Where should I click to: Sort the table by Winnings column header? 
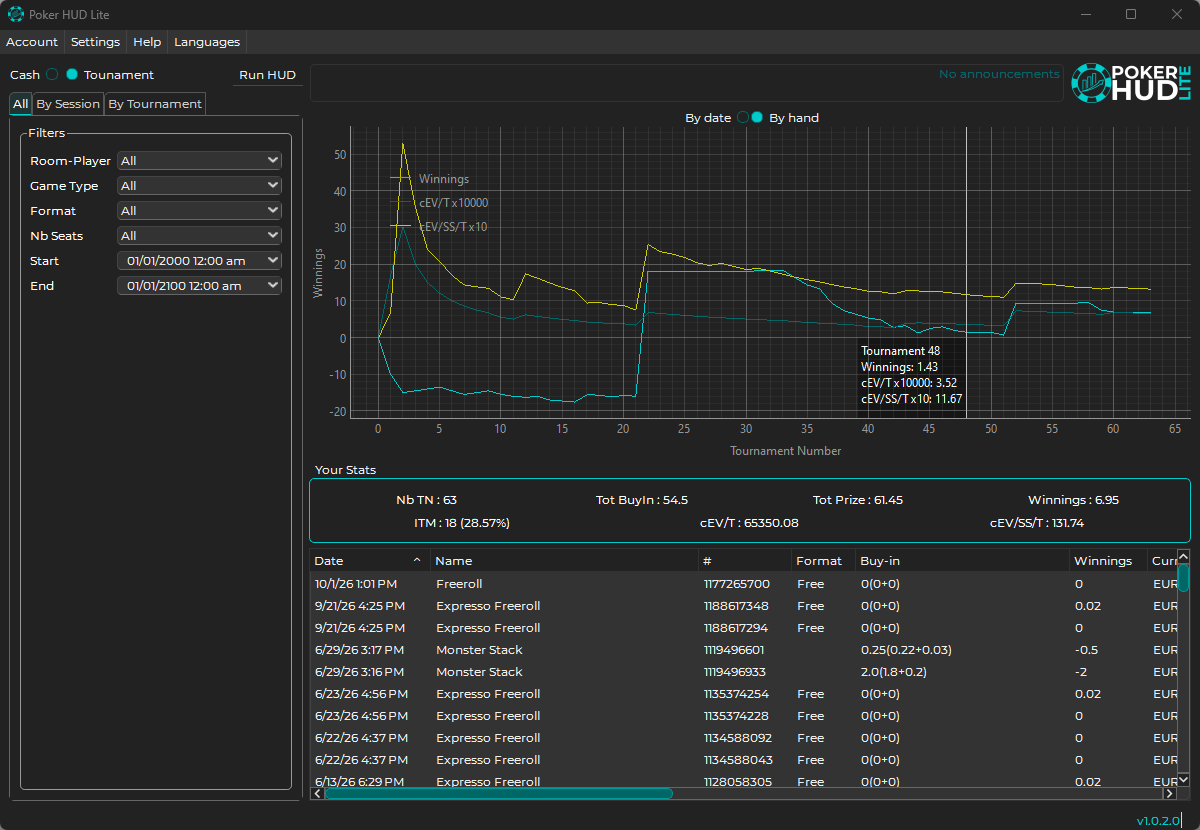coord(1108,561)
